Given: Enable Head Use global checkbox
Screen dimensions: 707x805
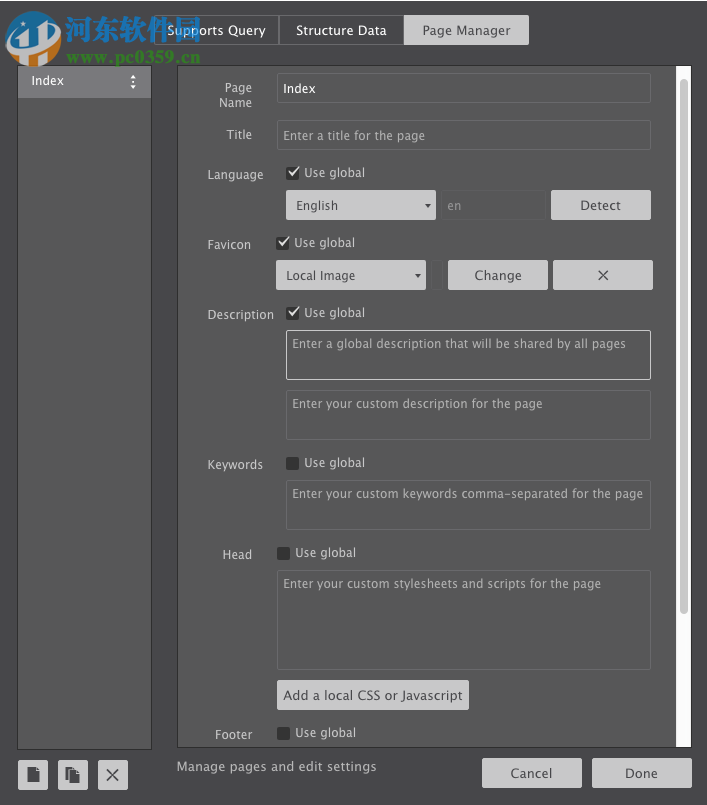Looking at the screenshot, I should (283, 553).
